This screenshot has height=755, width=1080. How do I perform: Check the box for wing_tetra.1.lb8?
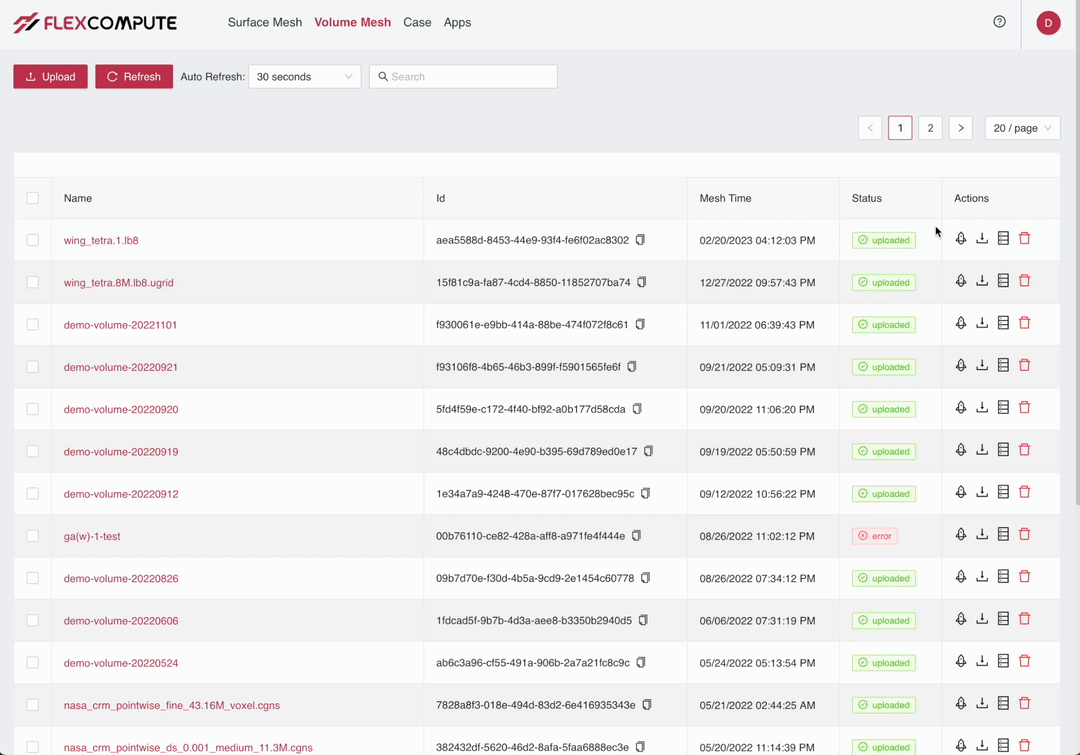(33, 240)
